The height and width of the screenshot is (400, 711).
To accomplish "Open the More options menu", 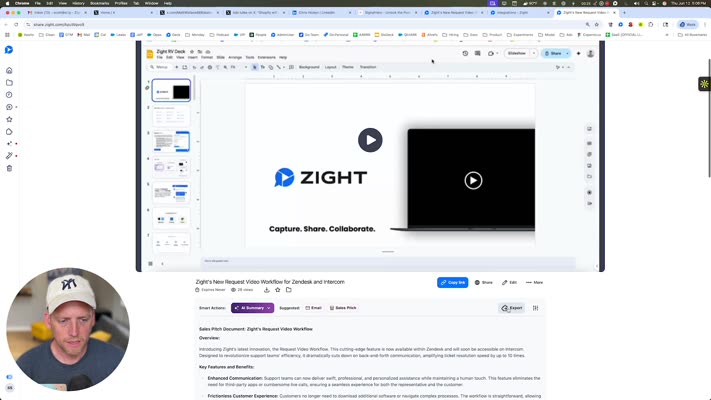I will coord(534,283).
